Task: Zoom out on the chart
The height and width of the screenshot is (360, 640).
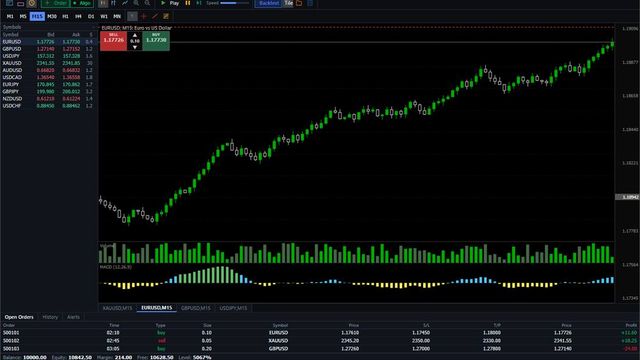Action: [147, 3]
